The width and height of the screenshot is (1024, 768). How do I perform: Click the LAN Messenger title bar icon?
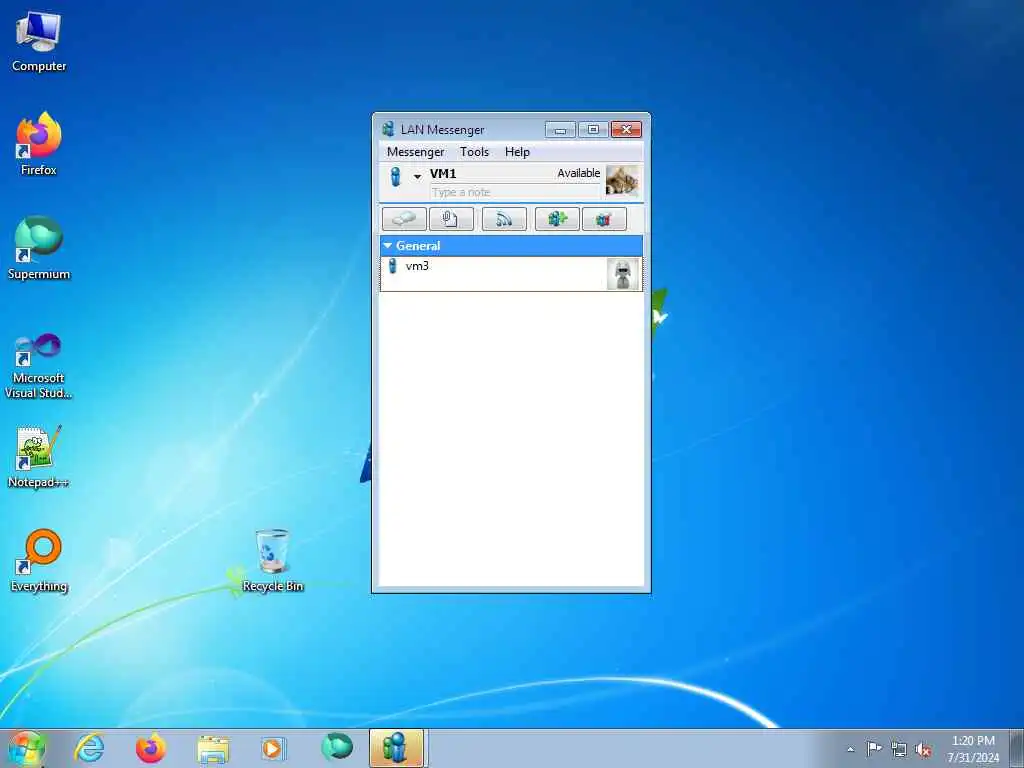coord(389,129)
